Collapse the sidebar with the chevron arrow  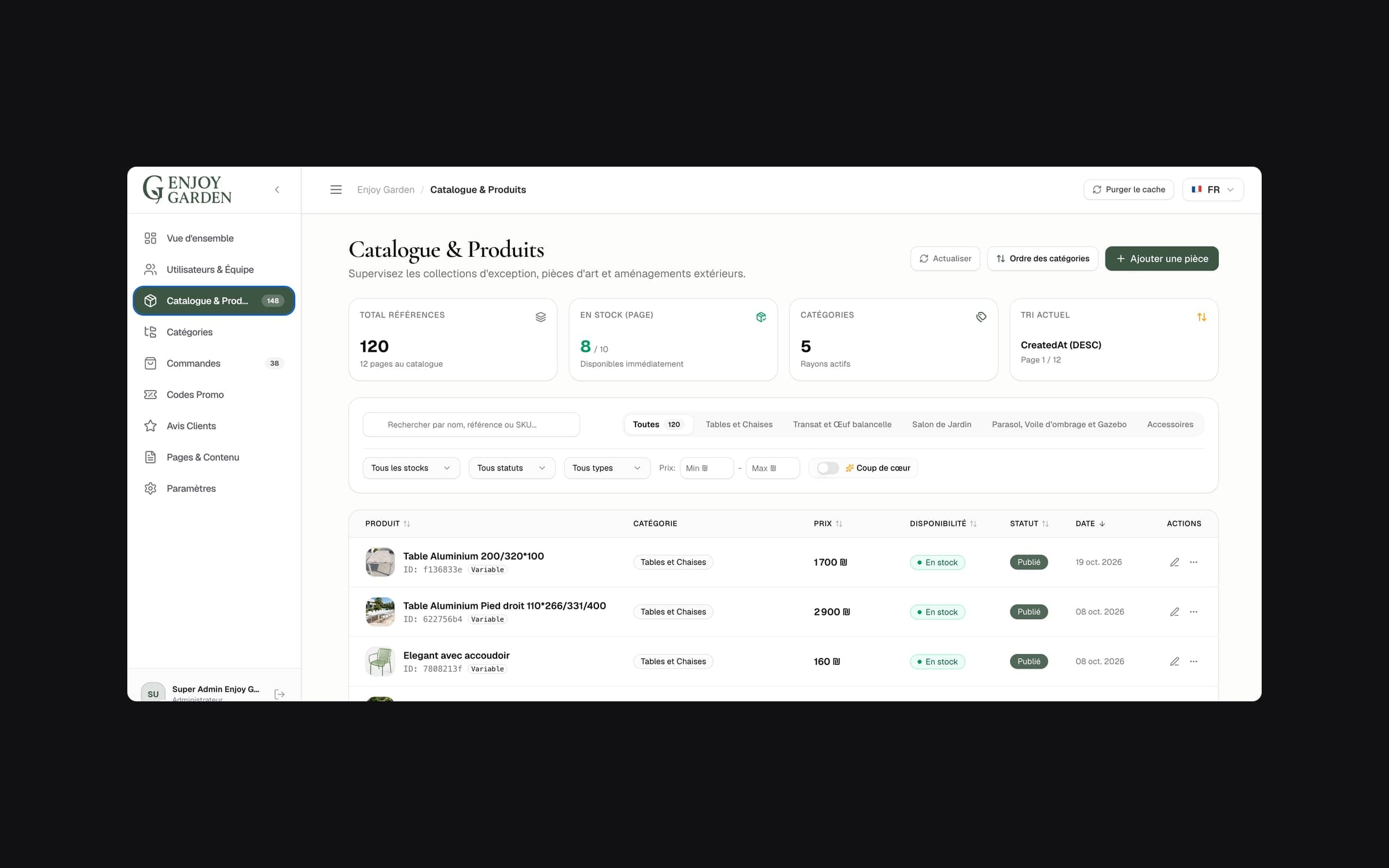277,190
